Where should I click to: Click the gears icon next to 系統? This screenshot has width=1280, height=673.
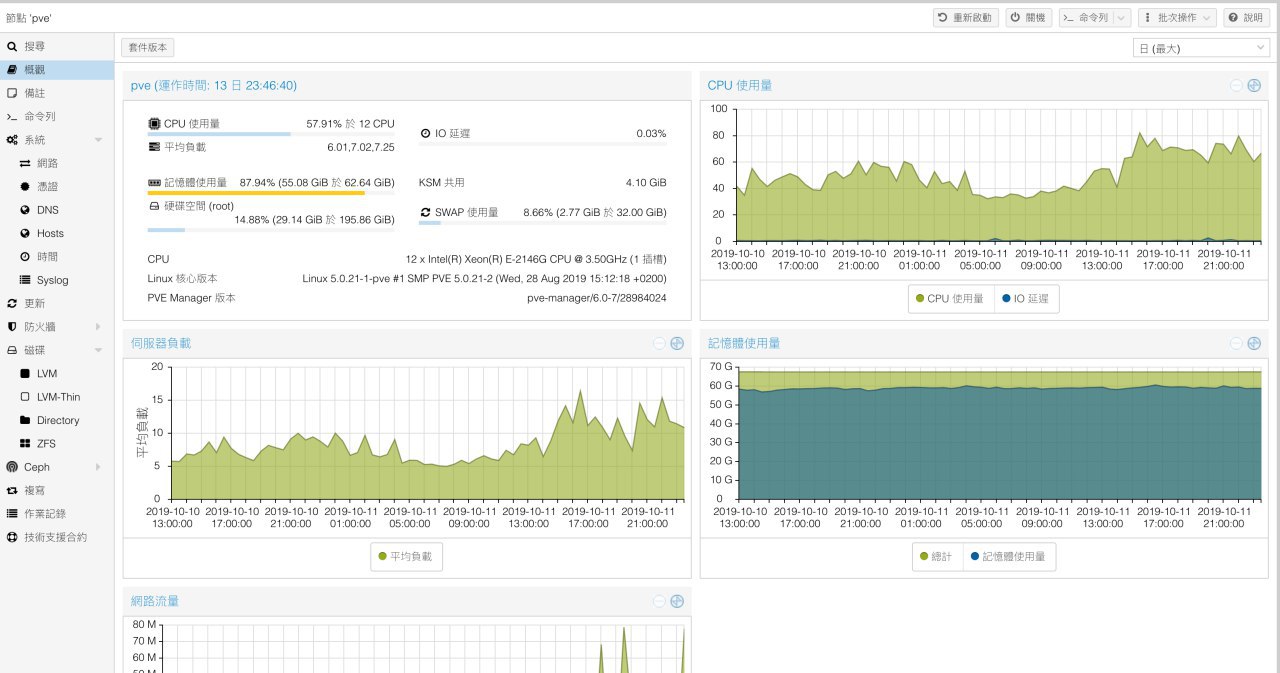pos(12,140)
